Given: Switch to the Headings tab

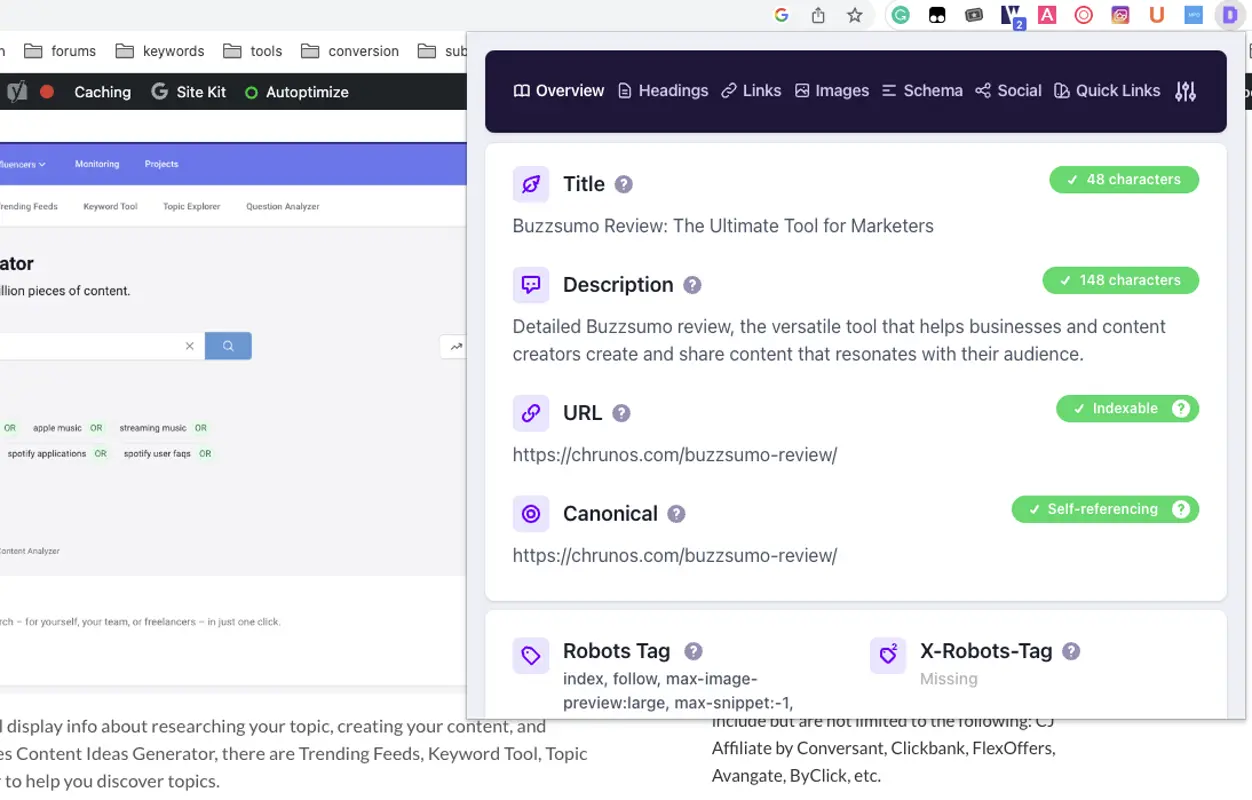Looking at the screenshot, I should point(663,91).
